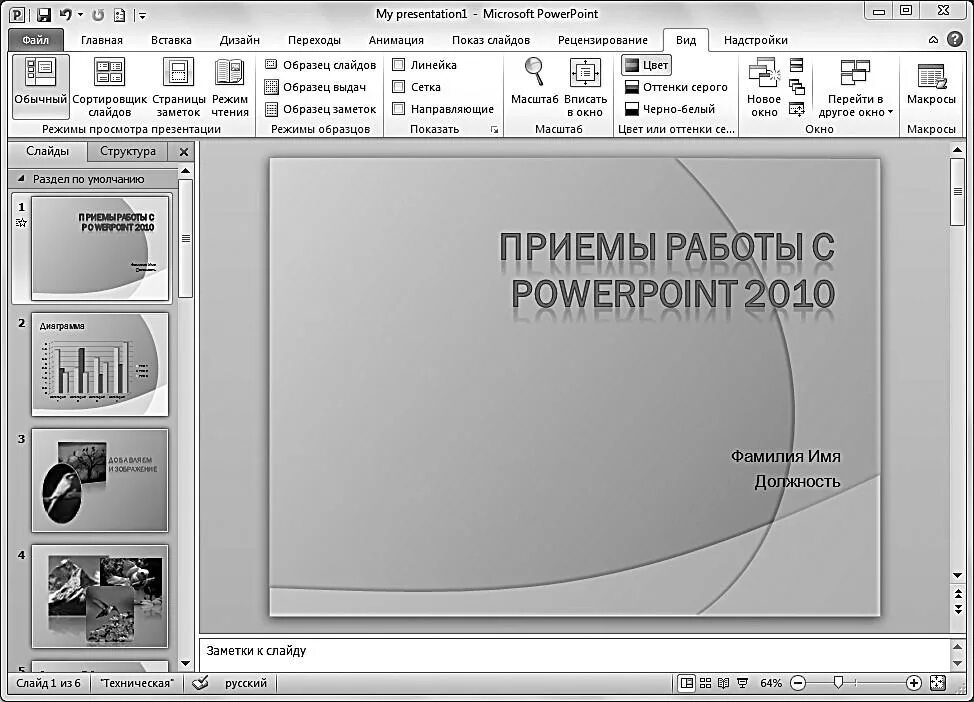Click Каскадом windows icon
Viewport: 974px width, 702px height.
pos(796,87)
